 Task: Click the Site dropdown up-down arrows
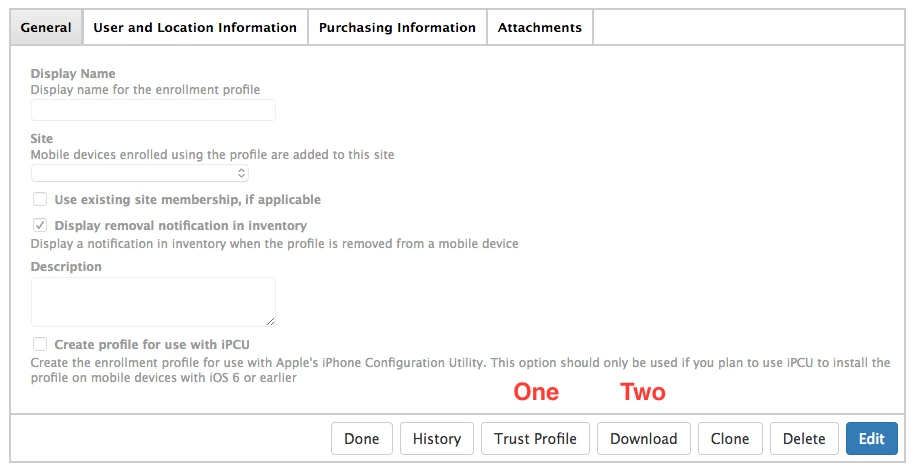pos(241,173)
